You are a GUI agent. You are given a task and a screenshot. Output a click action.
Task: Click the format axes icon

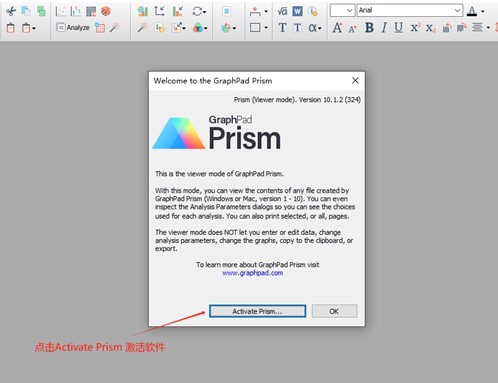pyautogui.click(x=159, y=11)
